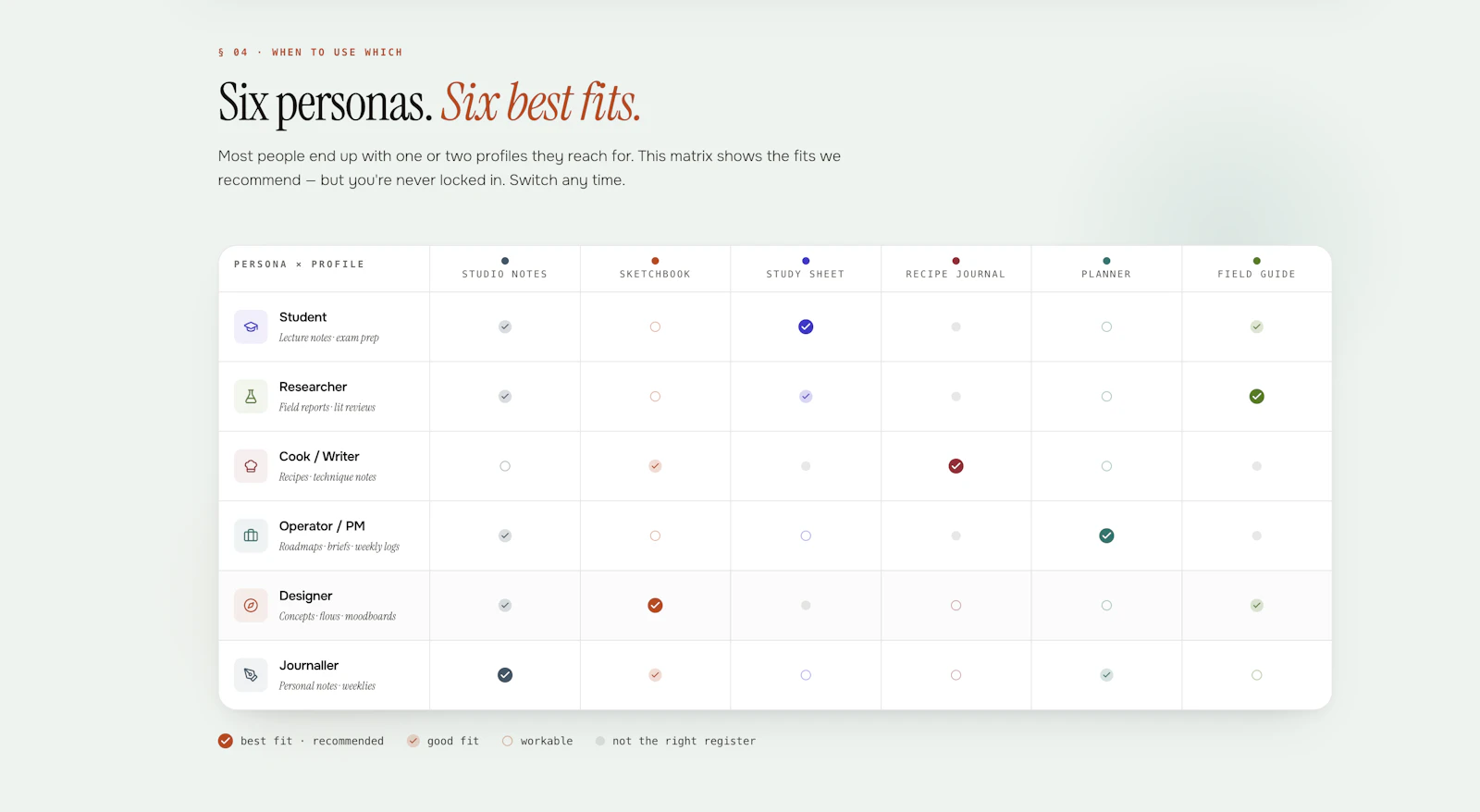Viewport: 1480px width, 812px height.
Task: Click Journaller good-fit Sketchbook checkmark
Action: [x=655, y=675]
